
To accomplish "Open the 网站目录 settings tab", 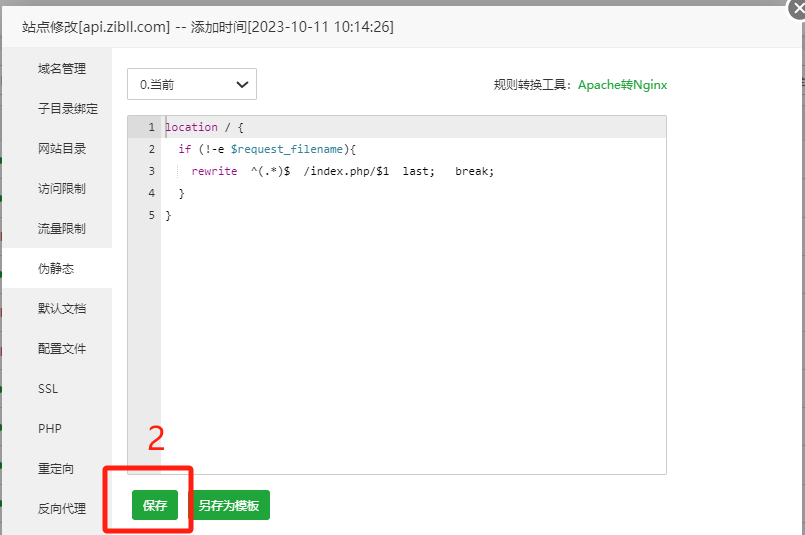I will [61, 149].
